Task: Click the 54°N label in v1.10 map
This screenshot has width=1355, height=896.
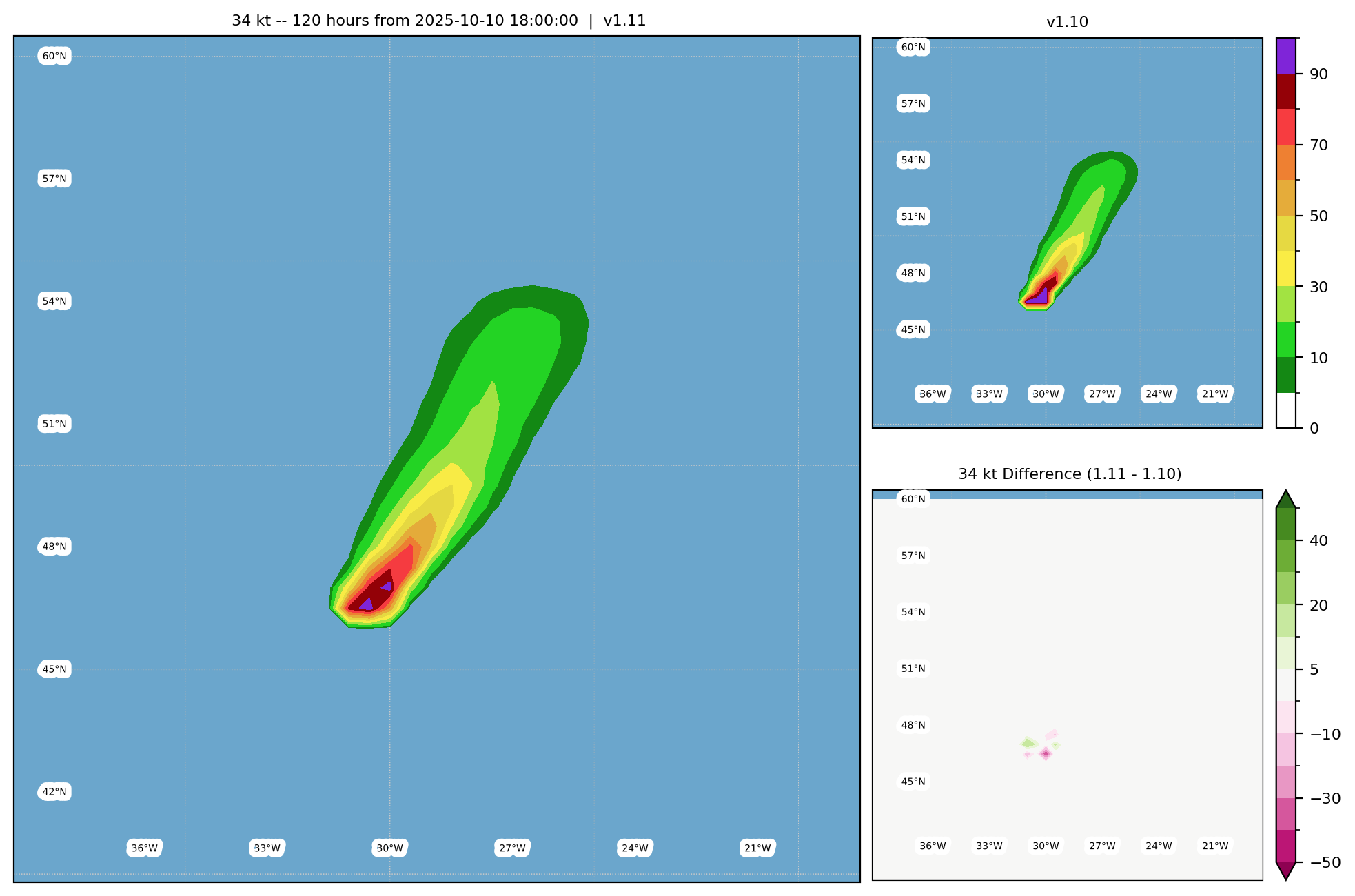Action: pyautogui.click(x=913, y=161)
